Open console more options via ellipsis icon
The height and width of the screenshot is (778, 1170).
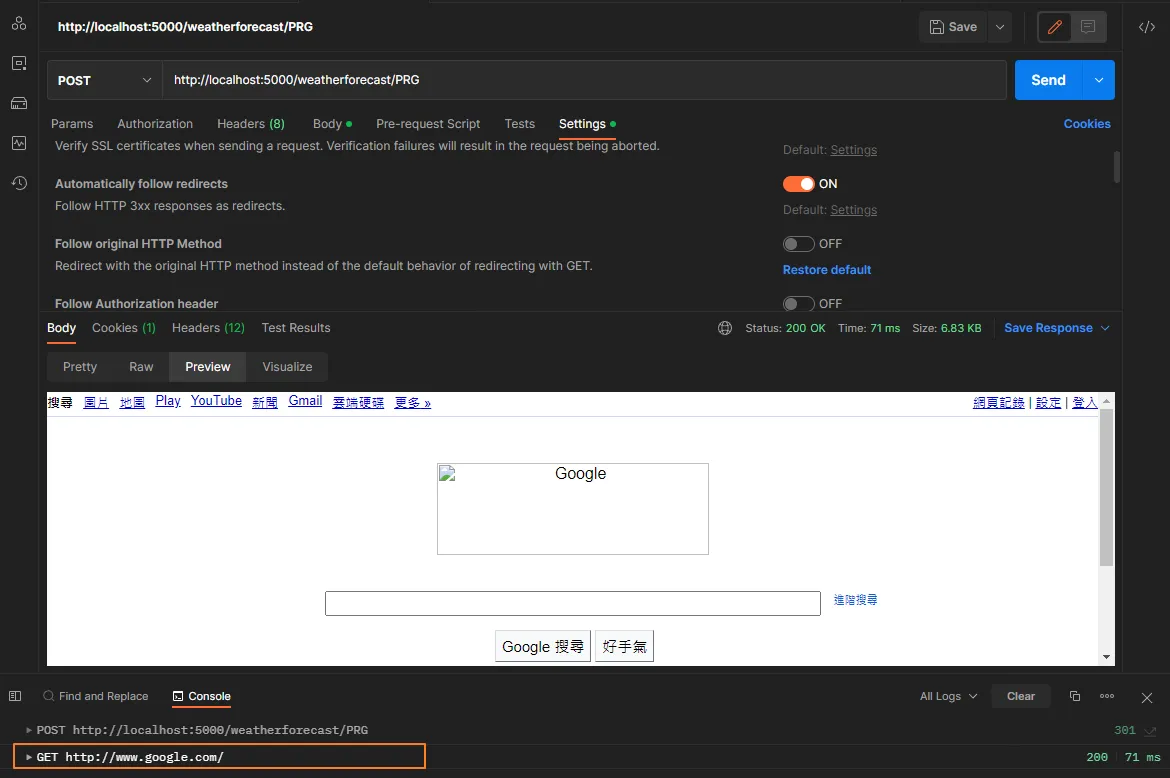1107,696
